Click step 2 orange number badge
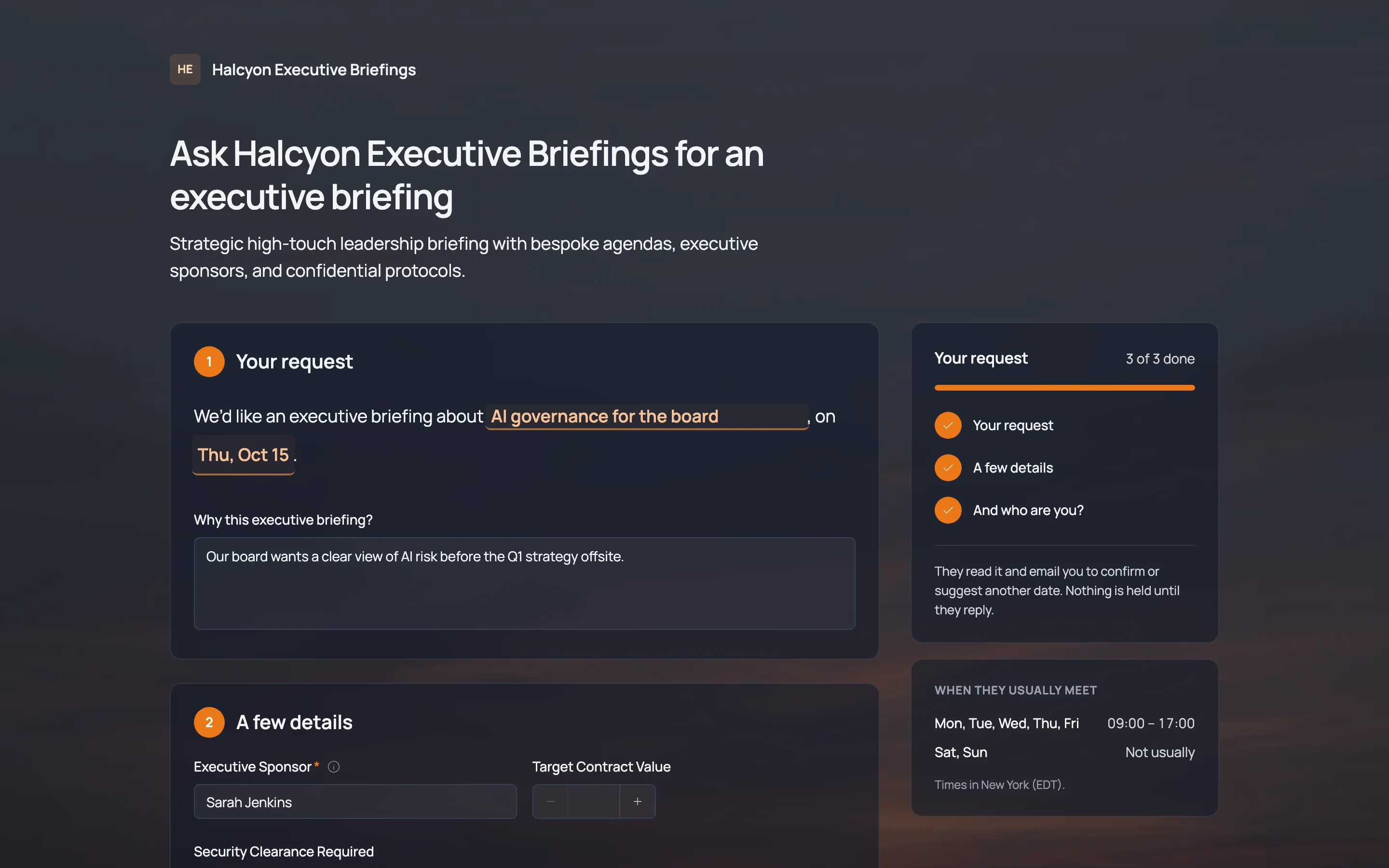The height and width of the screenshot is (868, 1389). (x=209, y=722)
